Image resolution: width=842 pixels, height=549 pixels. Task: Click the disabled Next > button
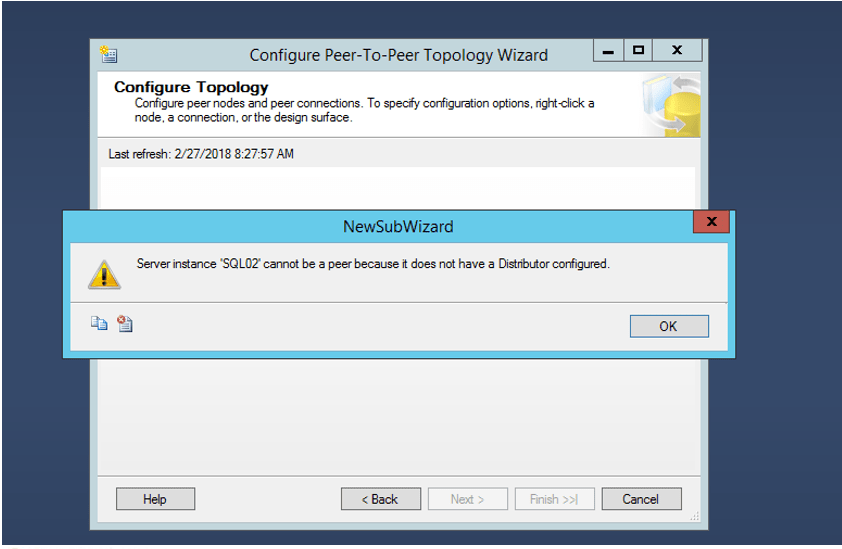click(468, 499)
